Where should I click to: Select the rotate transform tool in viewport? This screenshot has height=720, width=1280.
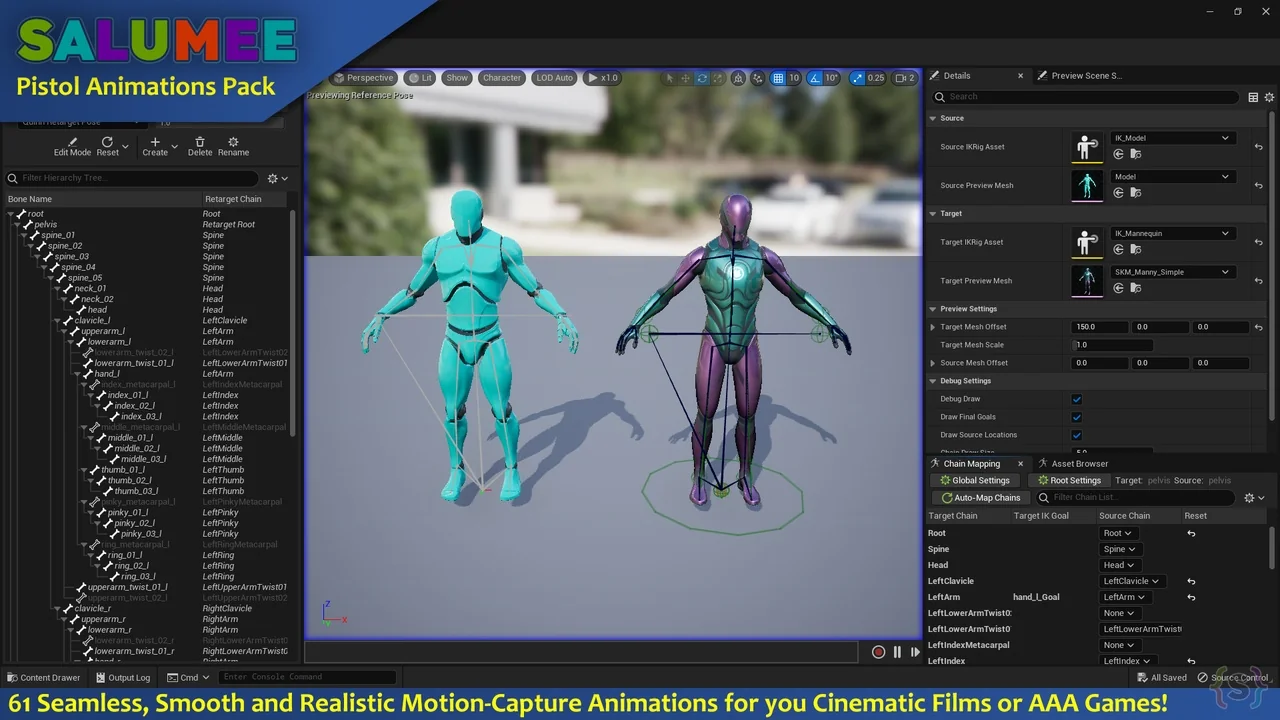702,78
